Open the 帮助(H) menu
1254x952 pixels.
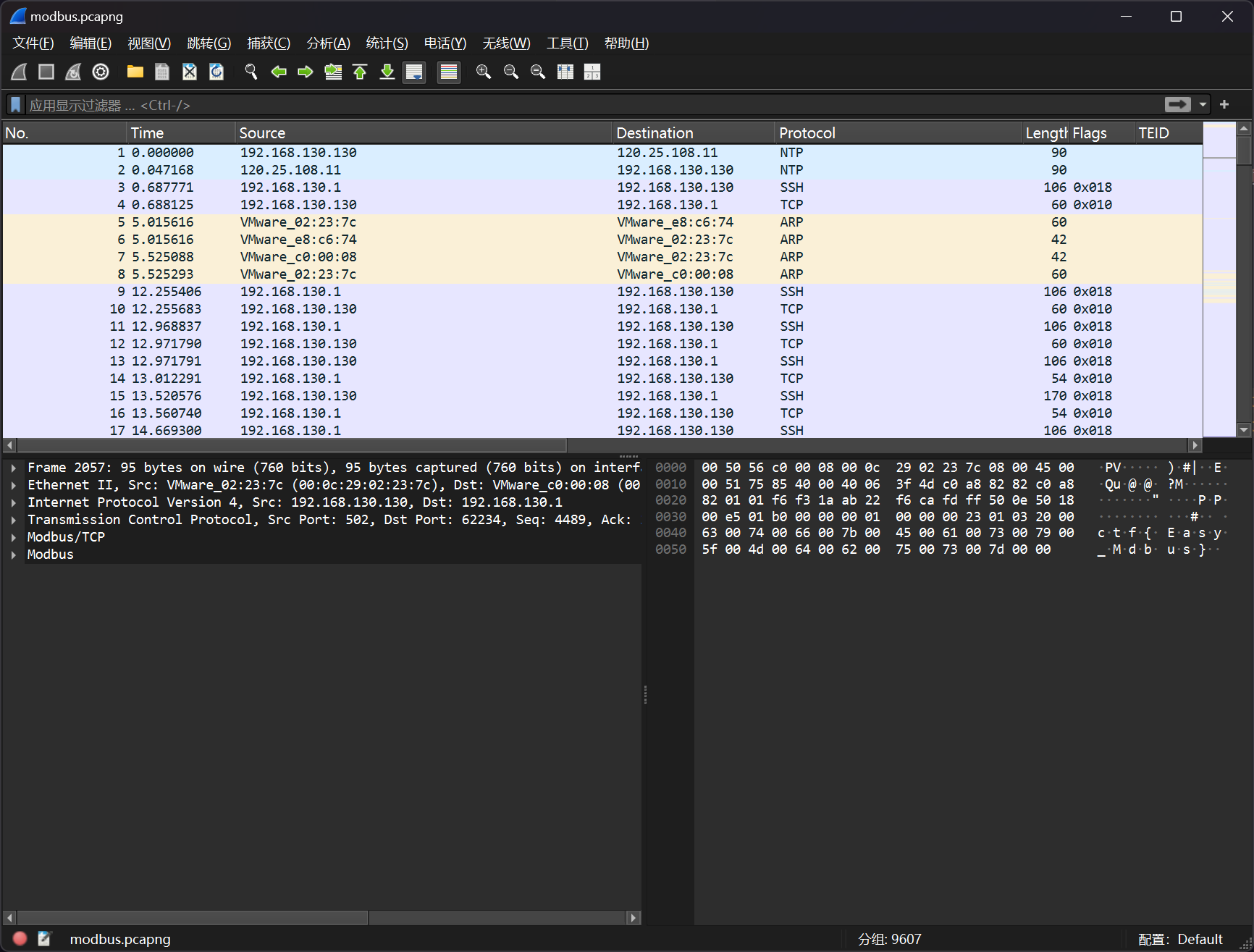tap(627, 43)
